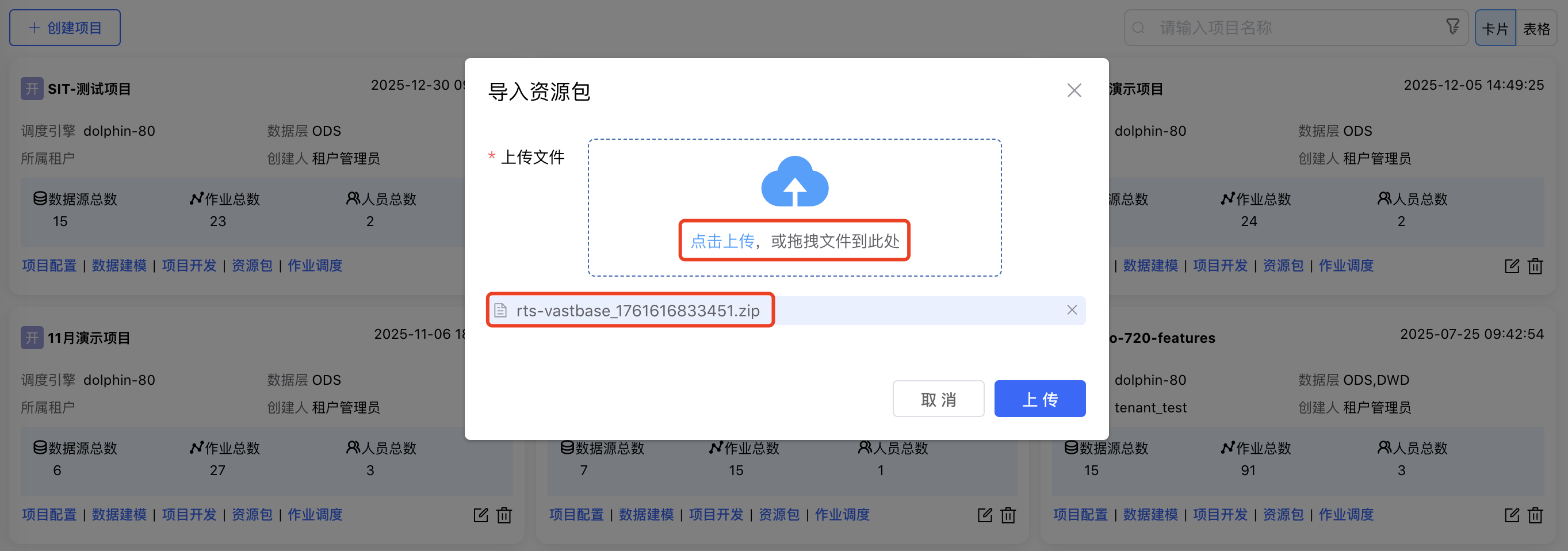
Task: Edit the project with 7 data sources
Action: (x=985, y=515)
